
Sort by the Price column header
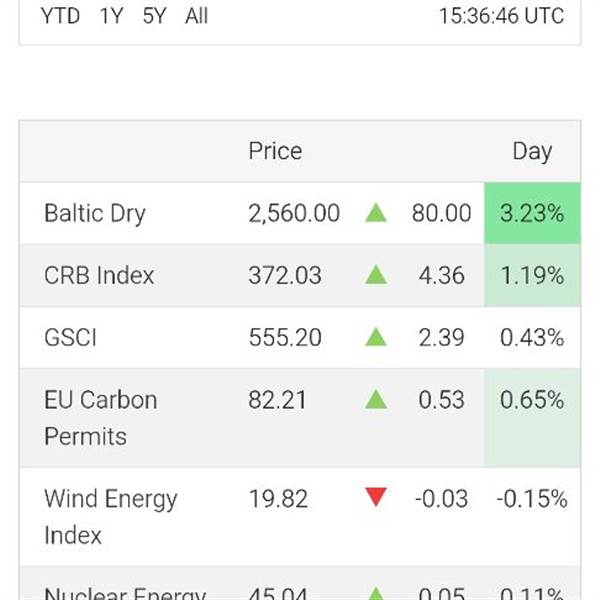coord(275,151)
